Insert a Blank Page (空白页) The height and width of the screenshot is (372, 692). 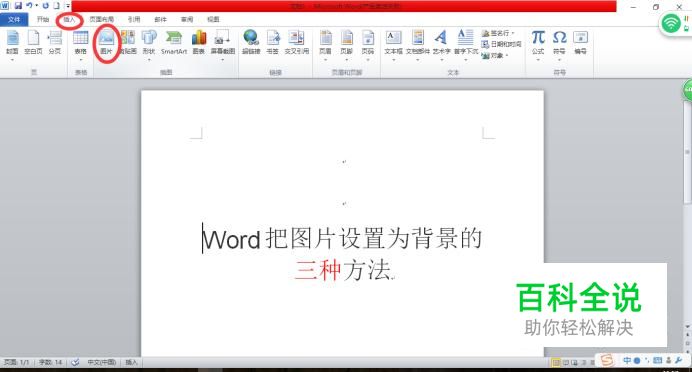(33, 42)
